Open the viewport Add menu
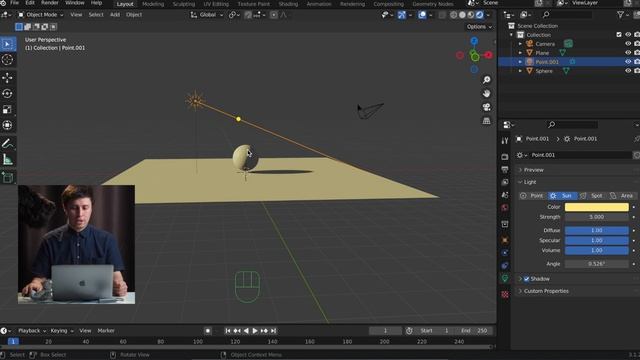Viewport: 640px width, 360px height. [x=115, y=15]
